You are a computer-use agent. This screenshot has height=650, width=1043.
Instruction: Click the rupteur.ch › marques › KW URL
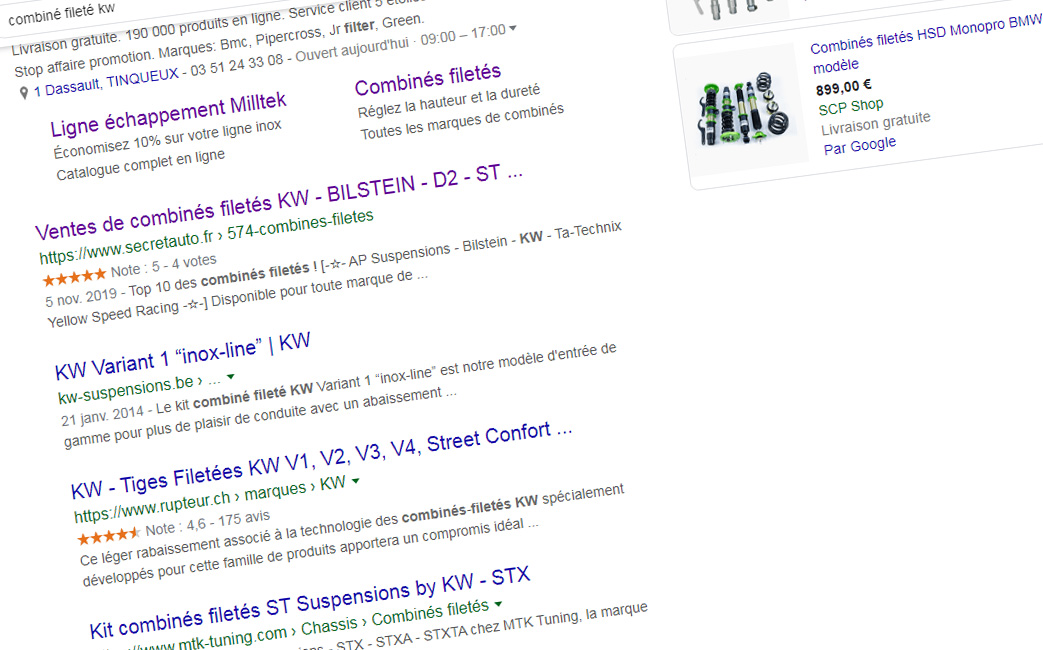(x=210, y=498)
